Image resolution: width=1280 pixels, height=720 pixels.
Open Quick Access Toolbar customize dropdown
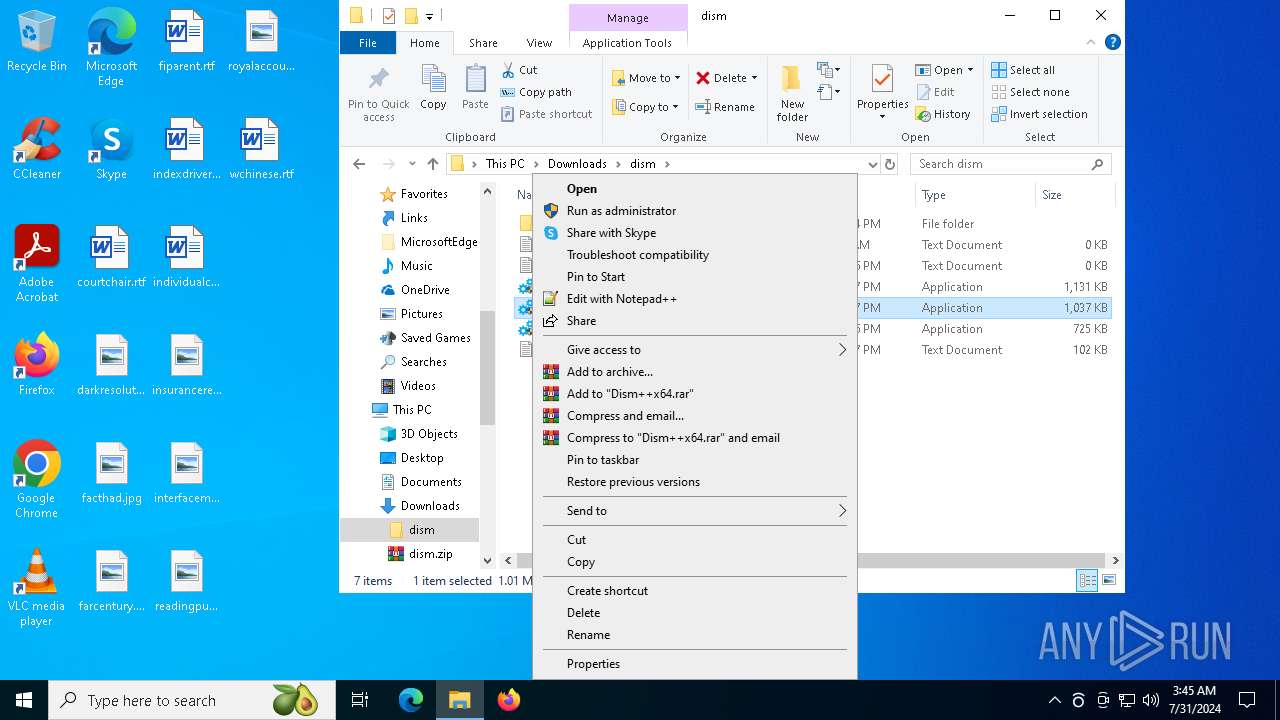click(x=429, y=16)
